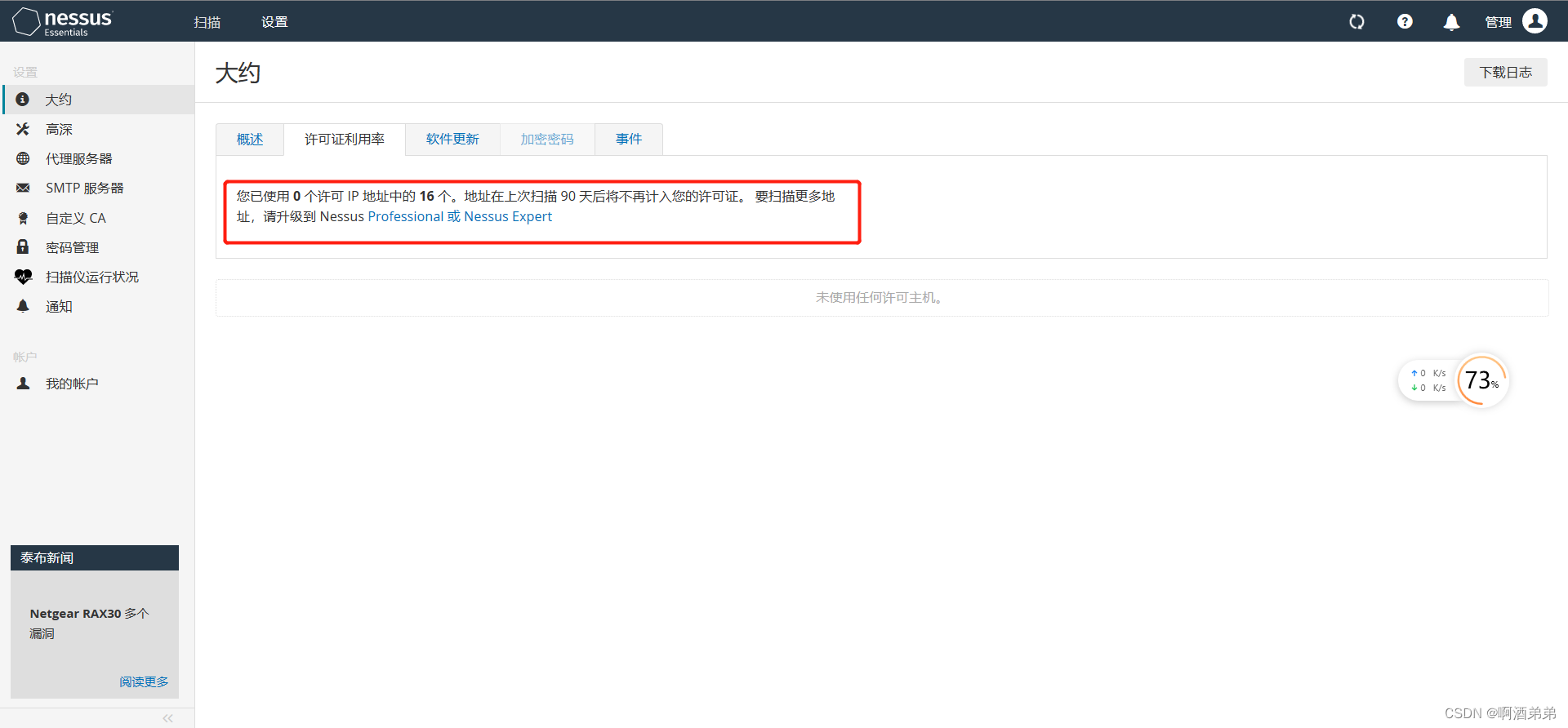The image size is (1568, 728).
Task: Switch to the 概述 tab
Action: pyautogui.click(x=250, y=140)
